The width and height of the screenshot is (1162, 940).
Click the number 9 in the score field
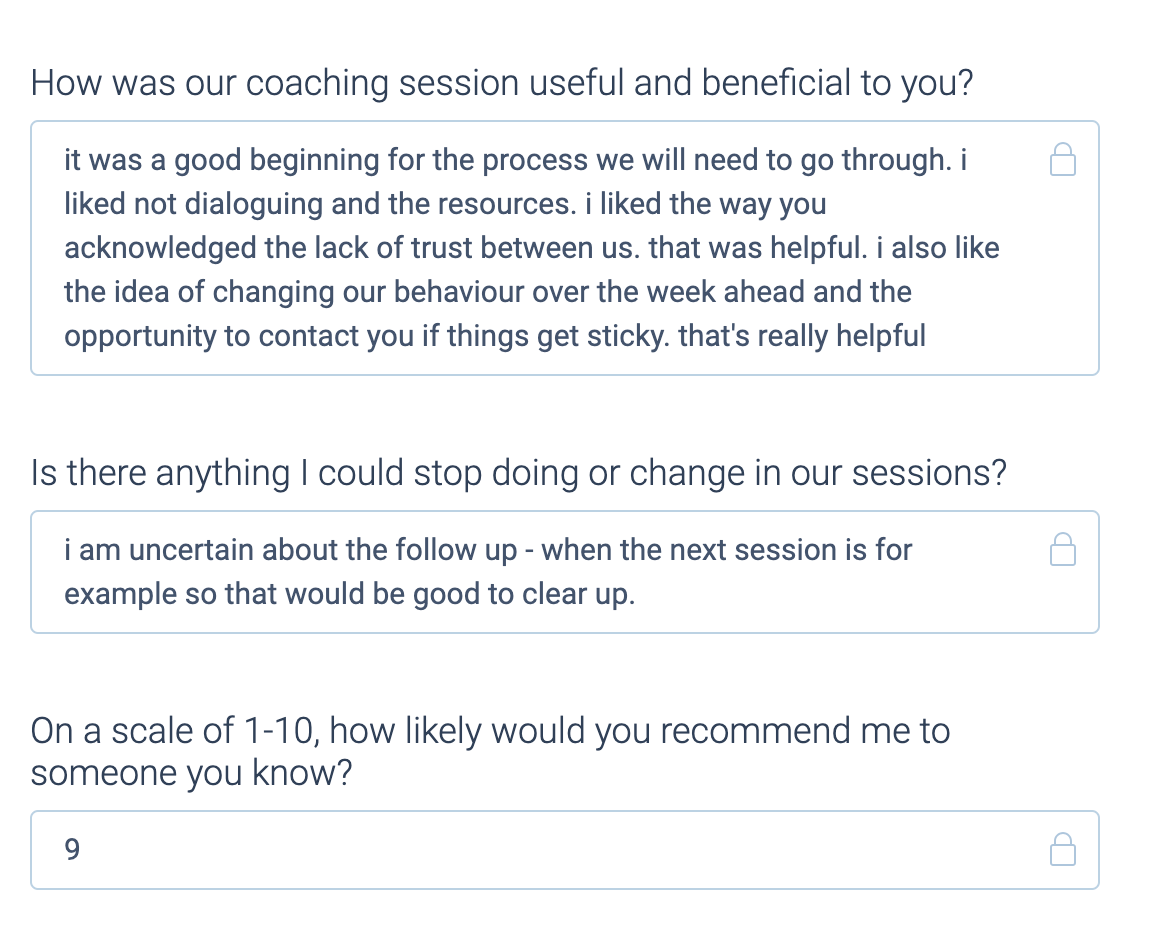coord(72,850)
